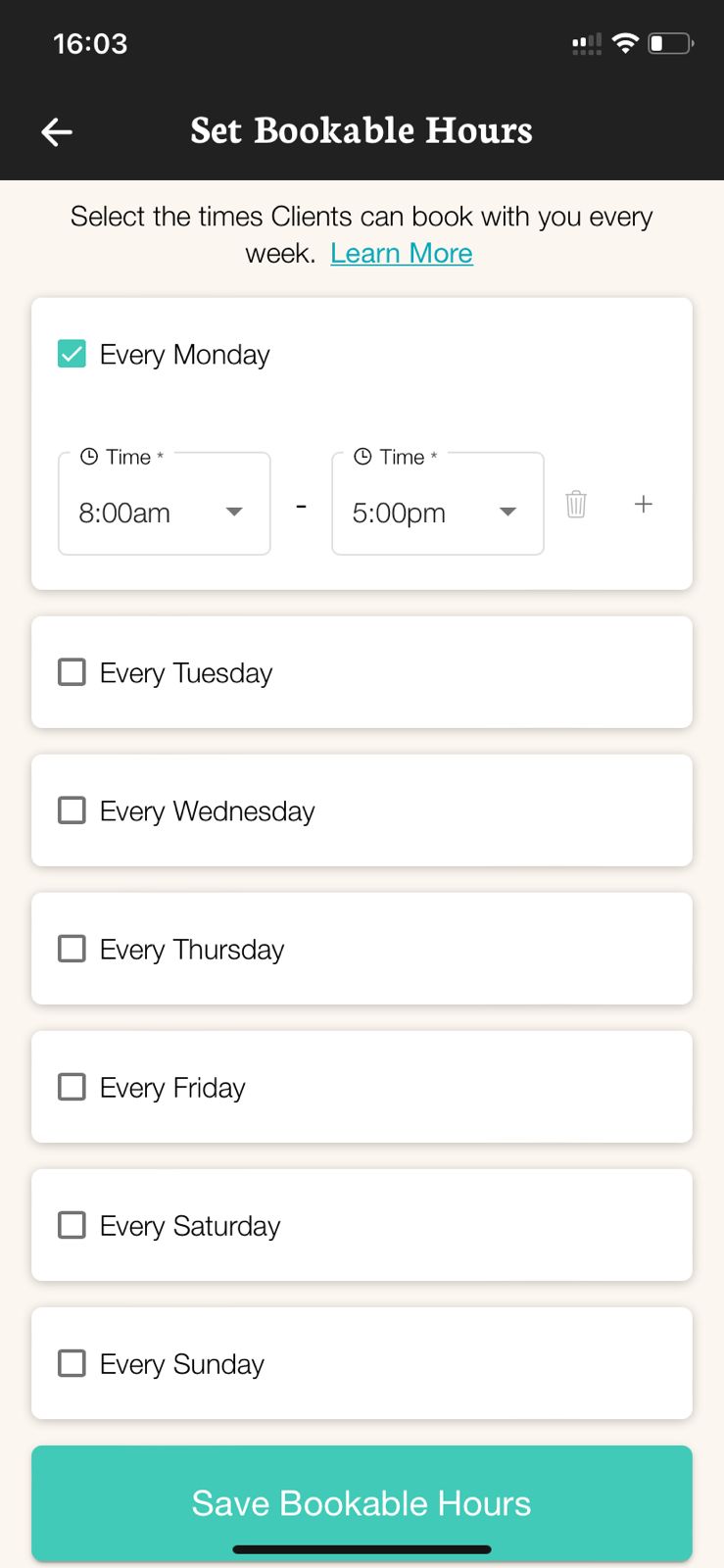Check the Every Wednesday checkbox
The image size is (724, 1568).
pyautogui.click(x=72, y=810)
